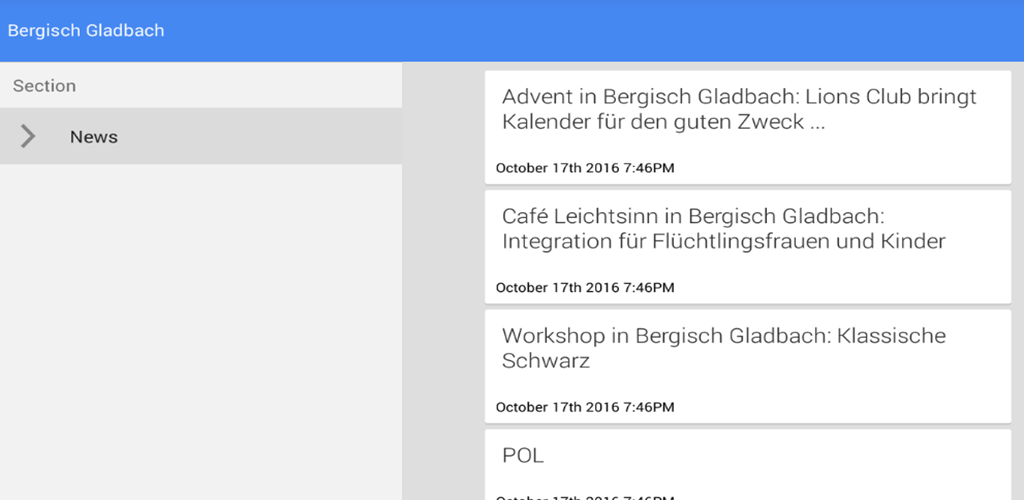Viewport: 1024px width, 500px height.
Task: Open the Café Leichtsinn Integration article
Action: (x=748, y=247)
